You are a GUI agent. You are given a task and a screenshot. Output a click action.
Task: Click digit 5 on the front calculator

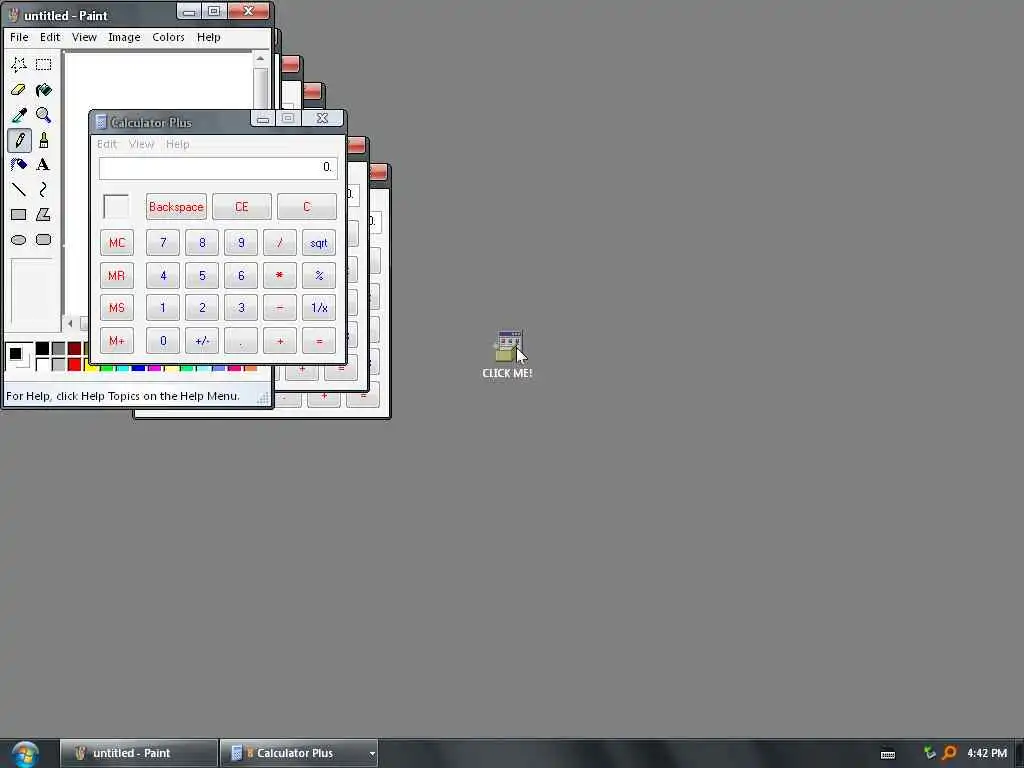point(202,276)
